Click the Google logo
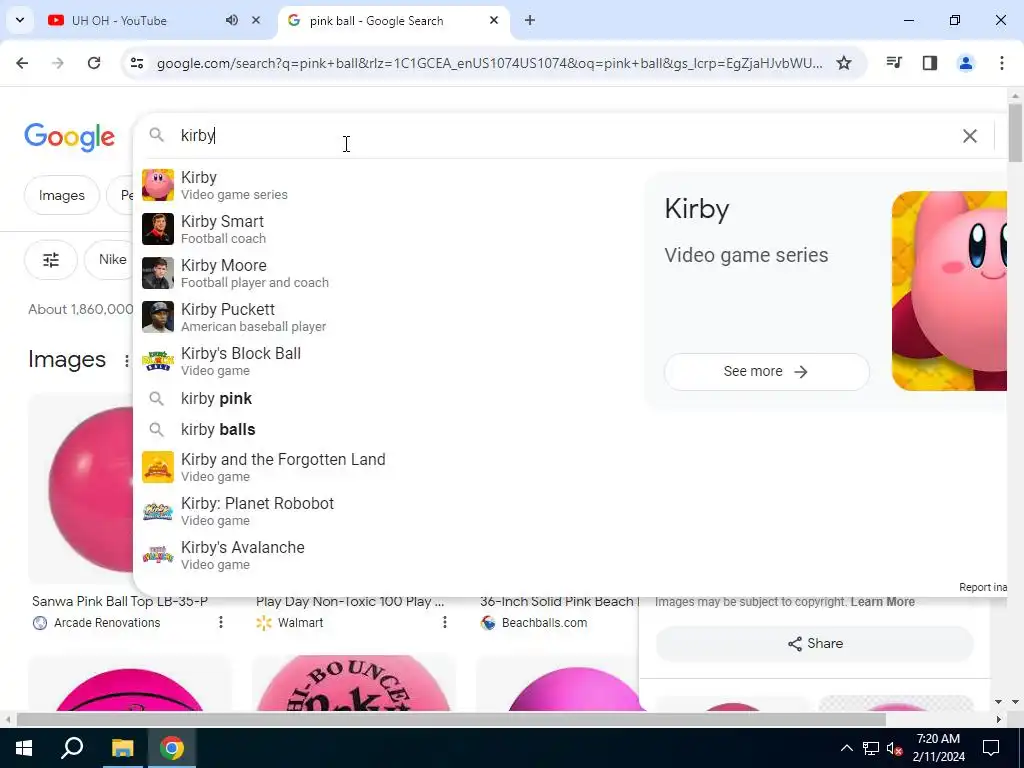1024x768 pixels. tap(69, 137)
